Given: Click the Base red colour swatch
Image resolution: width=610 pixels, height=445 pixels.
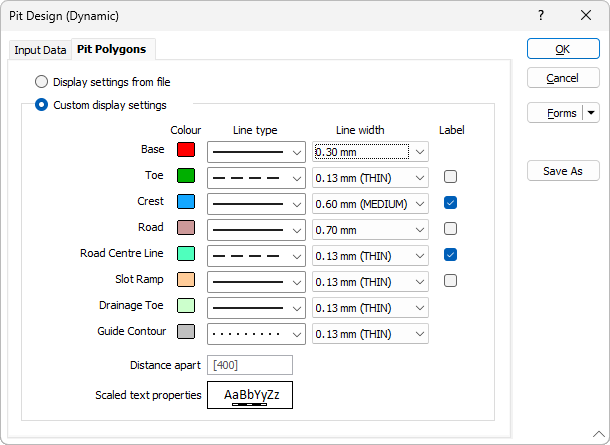Looking at the screenshot, I should pyautogui.click(x=185, y=150).
